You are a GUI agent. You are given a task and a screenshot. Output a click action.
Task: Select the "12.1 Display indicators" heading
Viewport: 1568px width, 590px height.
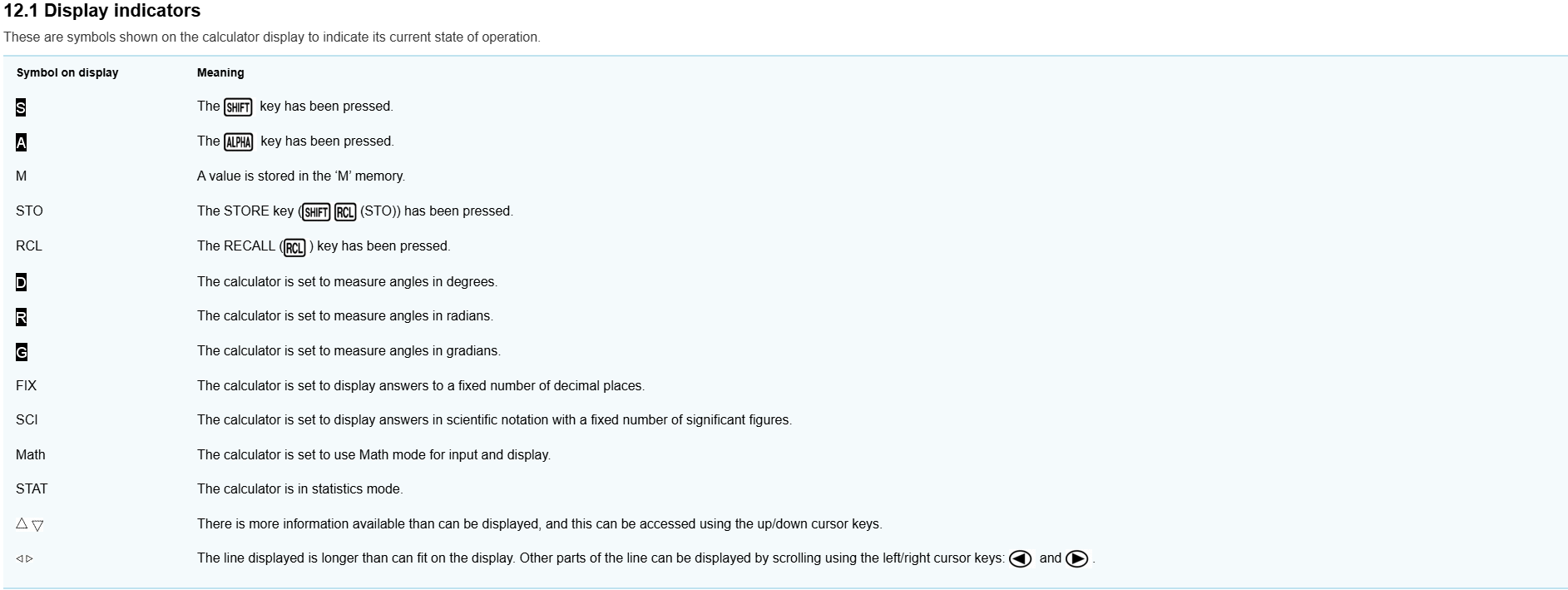pyautogui.click(x=102, y=11)
